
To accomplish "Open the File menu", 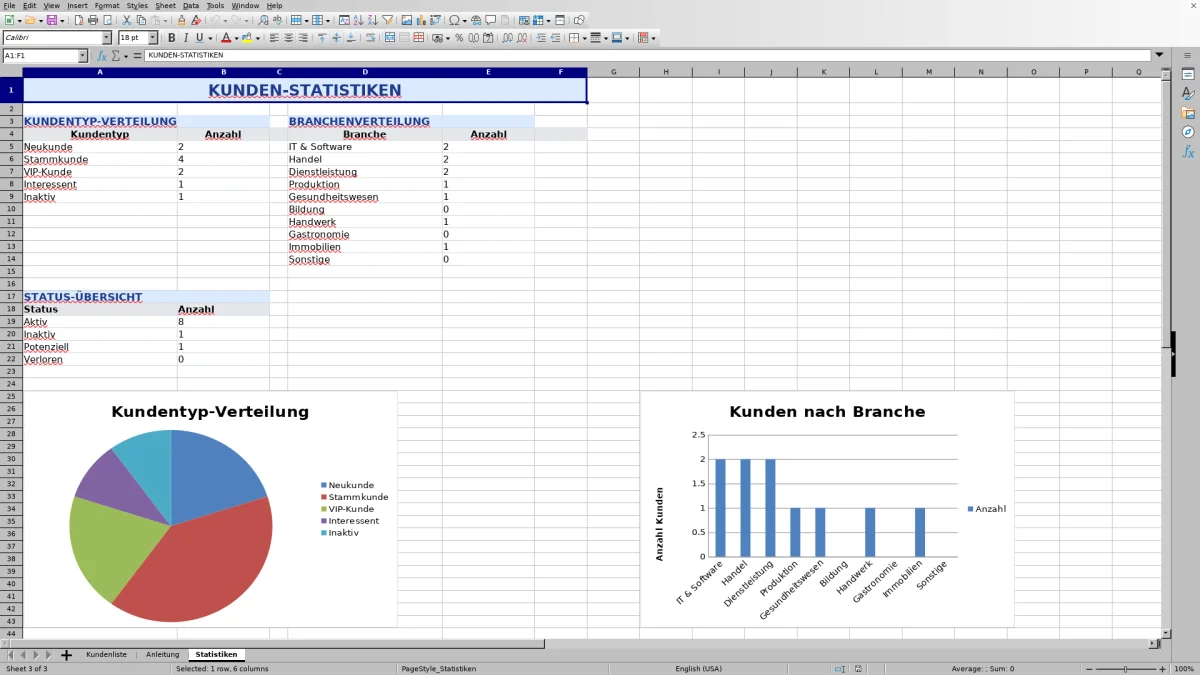I will click(9, 5).
